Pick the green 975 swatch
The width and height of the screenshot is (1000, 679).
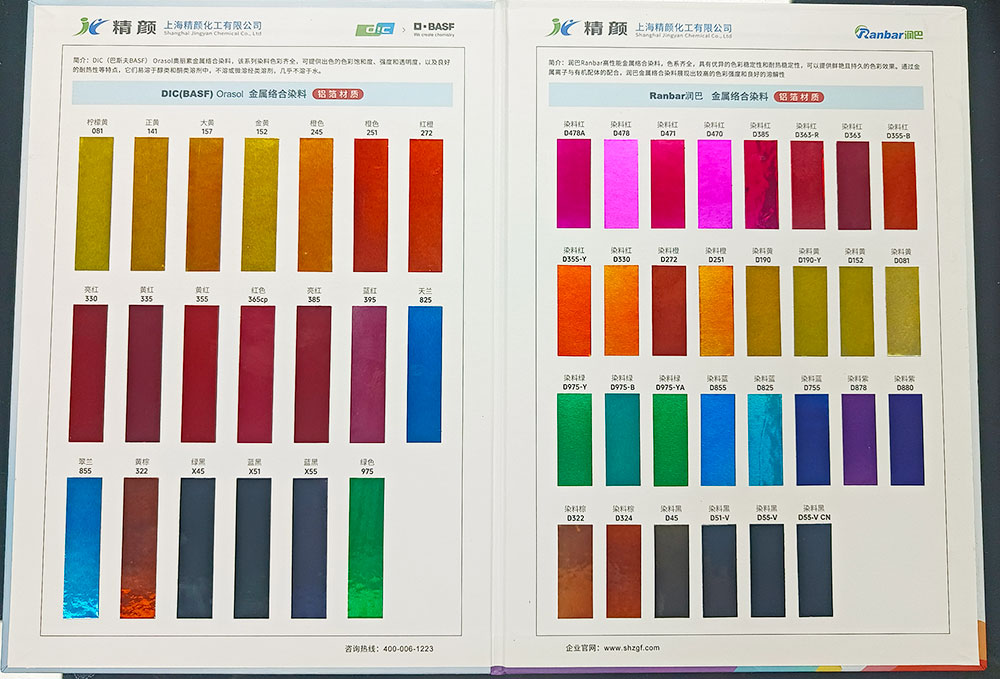pyautogui.click(x=366, y=547)
